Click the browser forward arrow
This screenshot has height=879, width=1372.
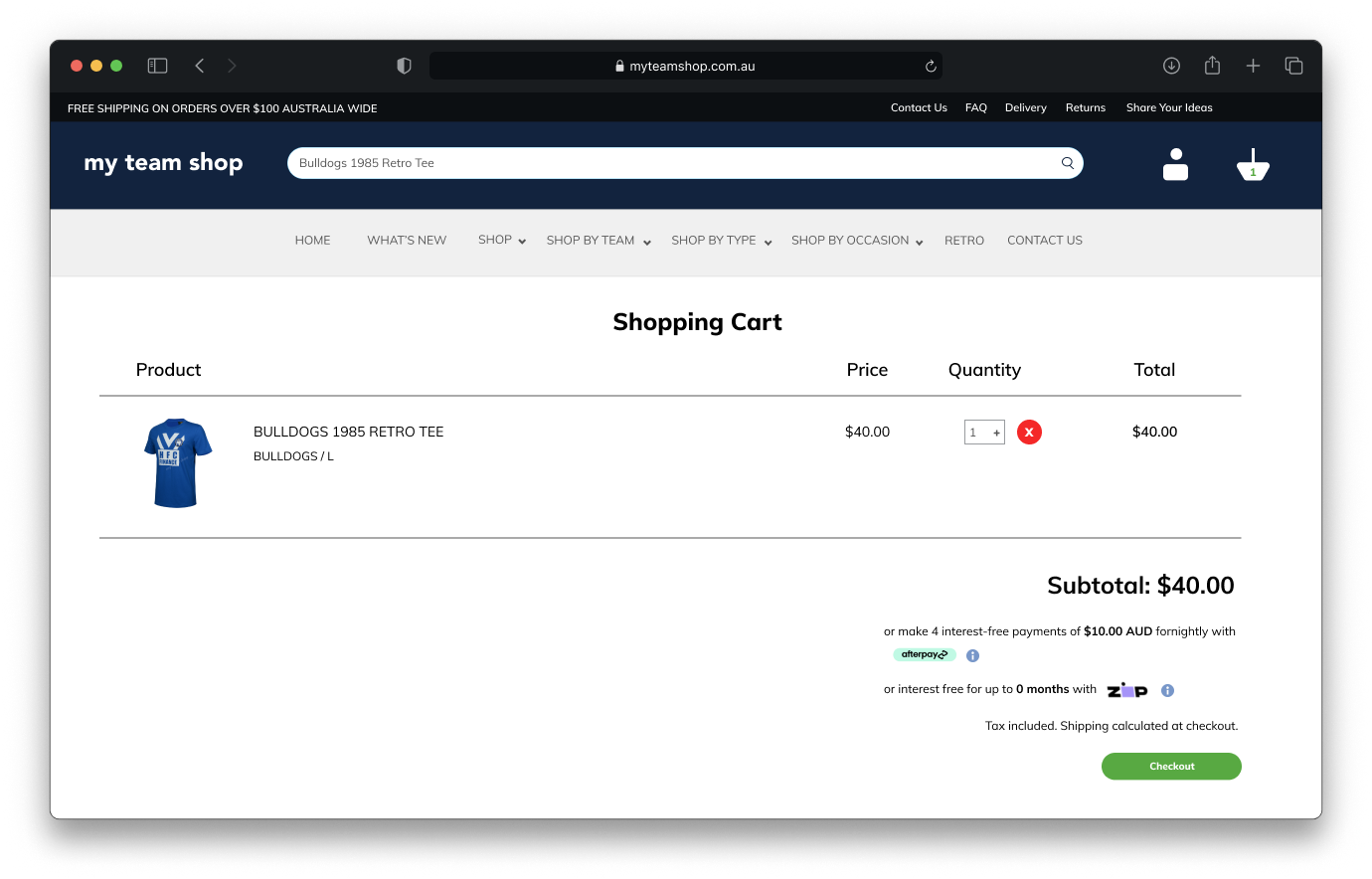(x=232, y=66)
